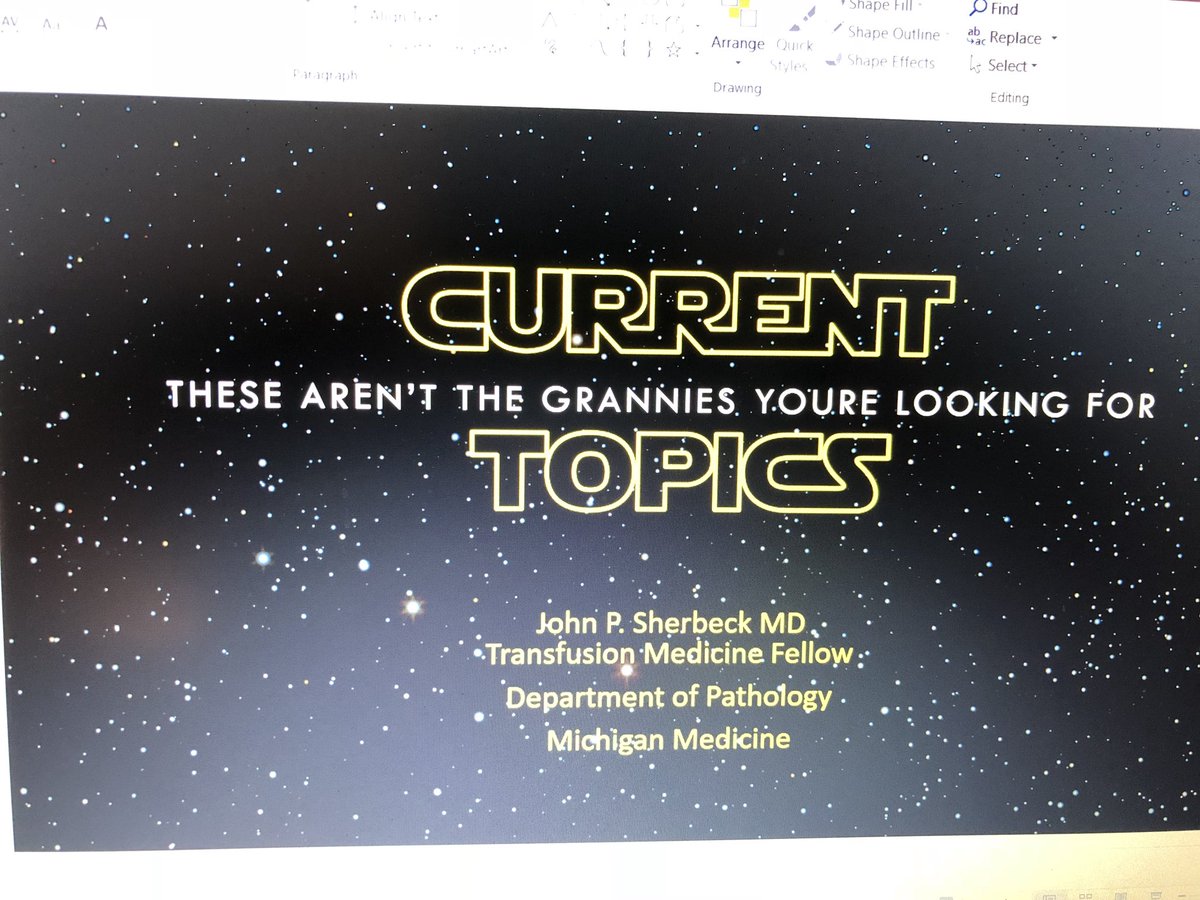Open Find in the Editing group
1200x900 pixels.
pos(993,9)
